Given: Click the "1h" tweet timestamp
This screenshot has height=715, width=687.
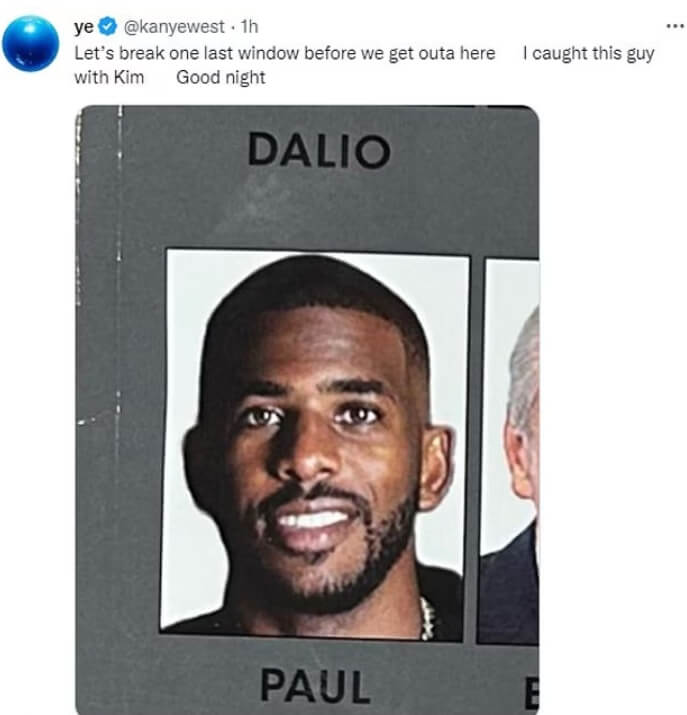Looking at the screenshot, I should pyautogui.click(x=249, y=27).
